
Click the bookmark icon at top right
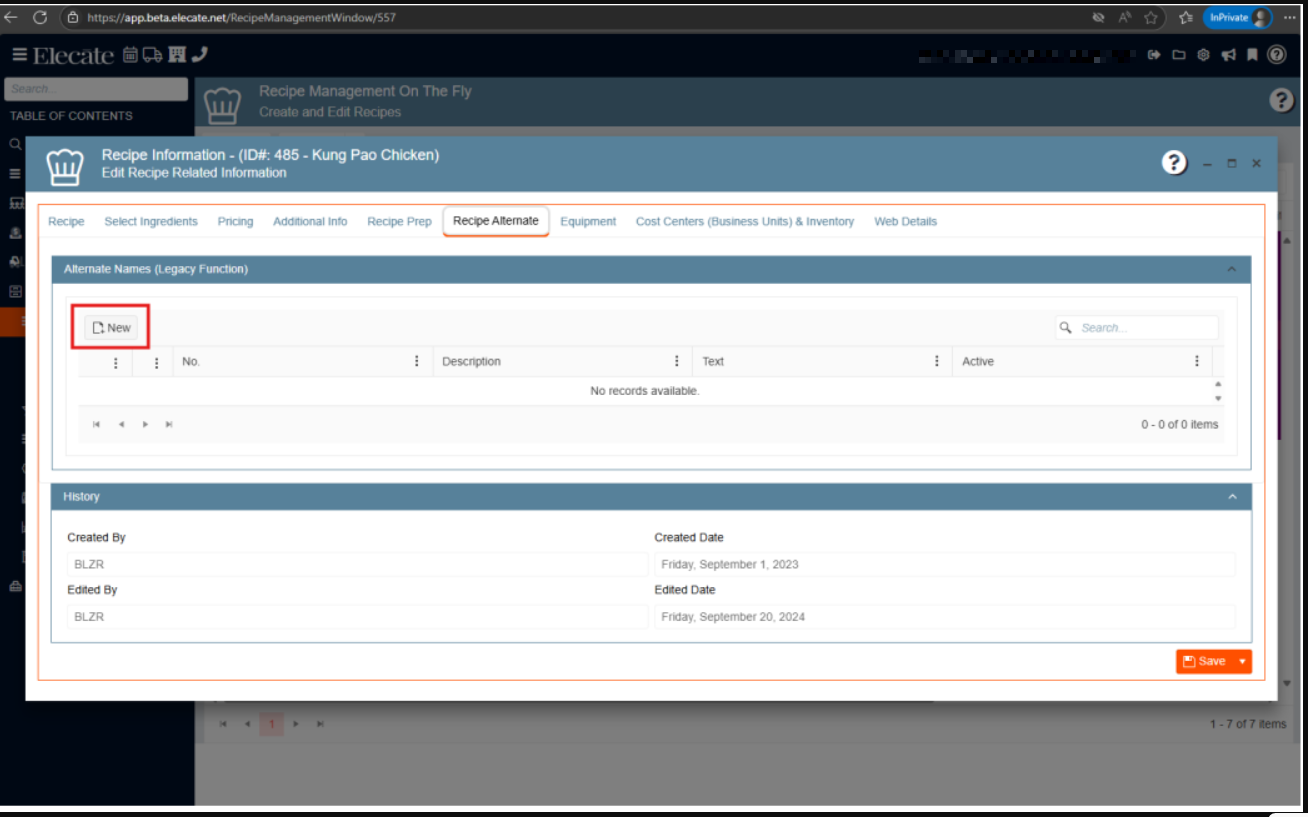tap(1251, 55)
